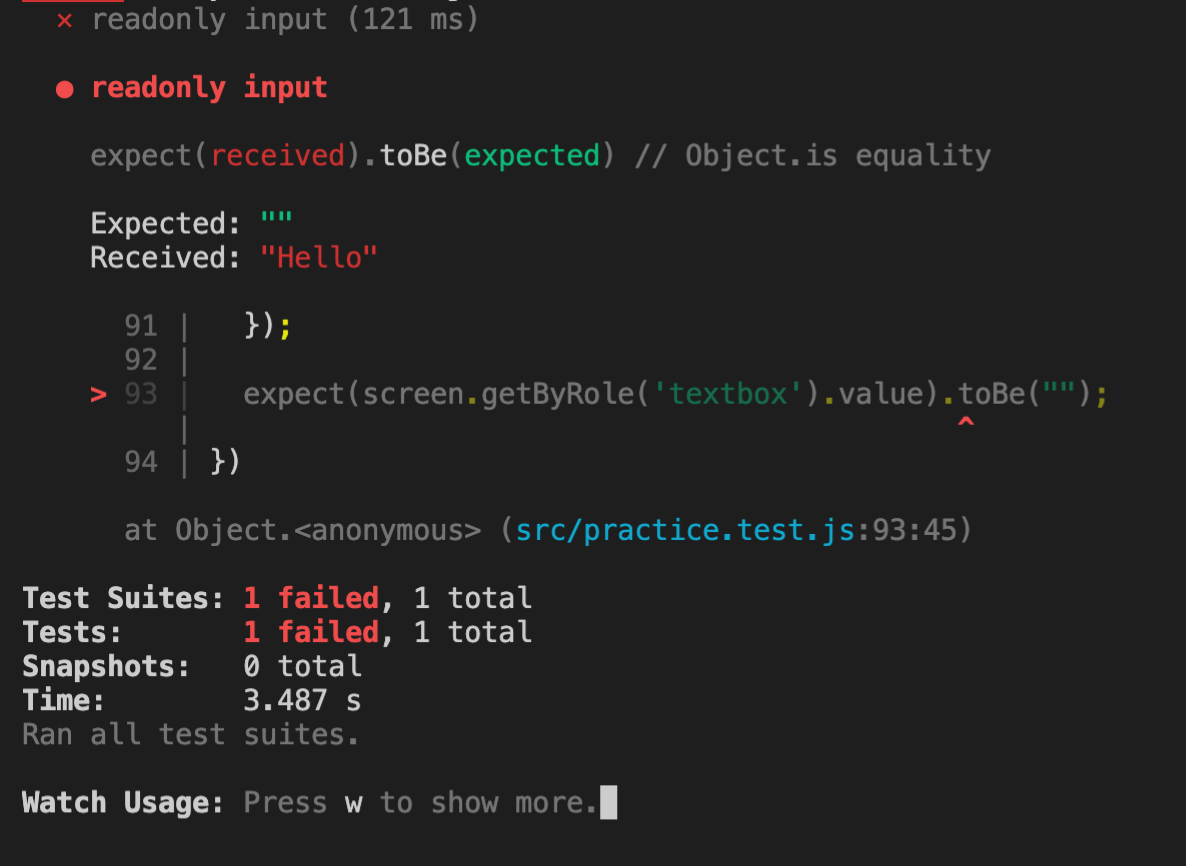Click the 'Ran all test suites.' text

tap(190, 734)
